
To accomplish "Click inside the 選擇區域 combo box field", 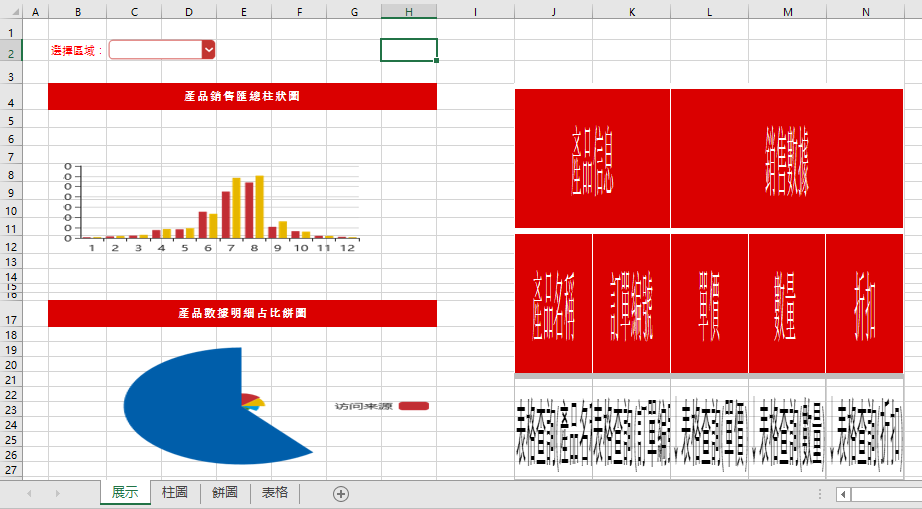I will coord(155,50).
